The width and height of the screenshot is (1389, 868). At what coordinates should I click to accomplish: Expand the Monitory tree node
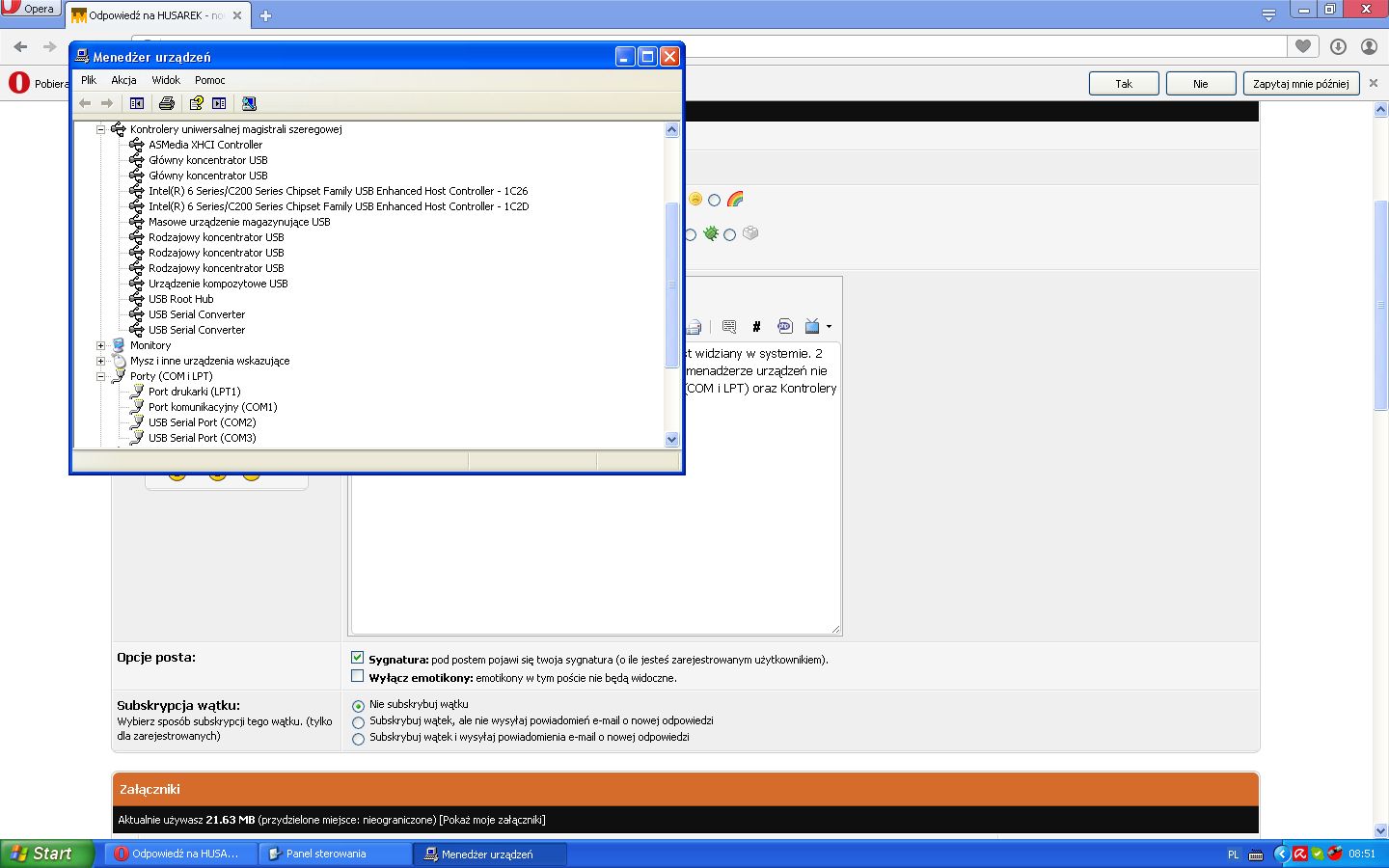point(100,345)
